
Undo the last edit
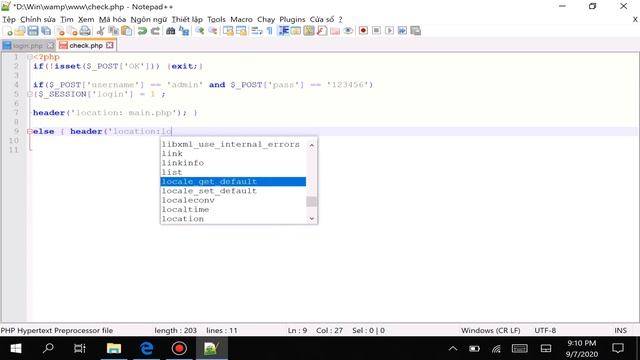point(142,31)
